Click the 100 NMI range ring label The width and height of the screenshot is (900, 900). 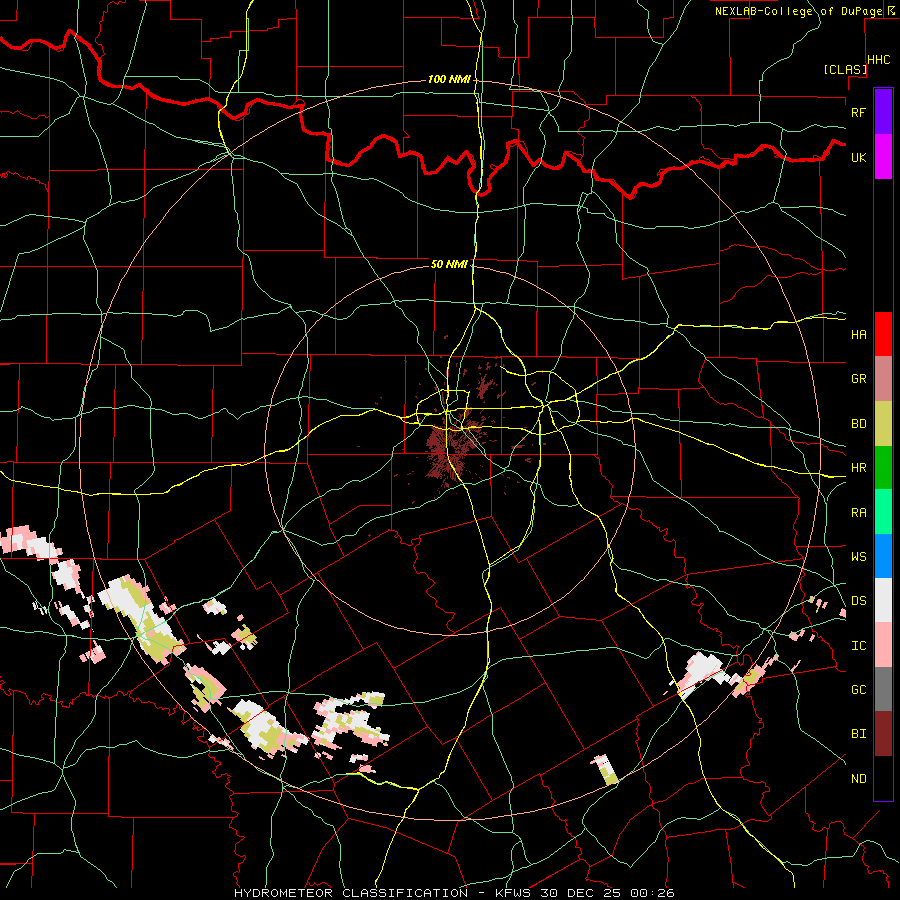(449, 79)
